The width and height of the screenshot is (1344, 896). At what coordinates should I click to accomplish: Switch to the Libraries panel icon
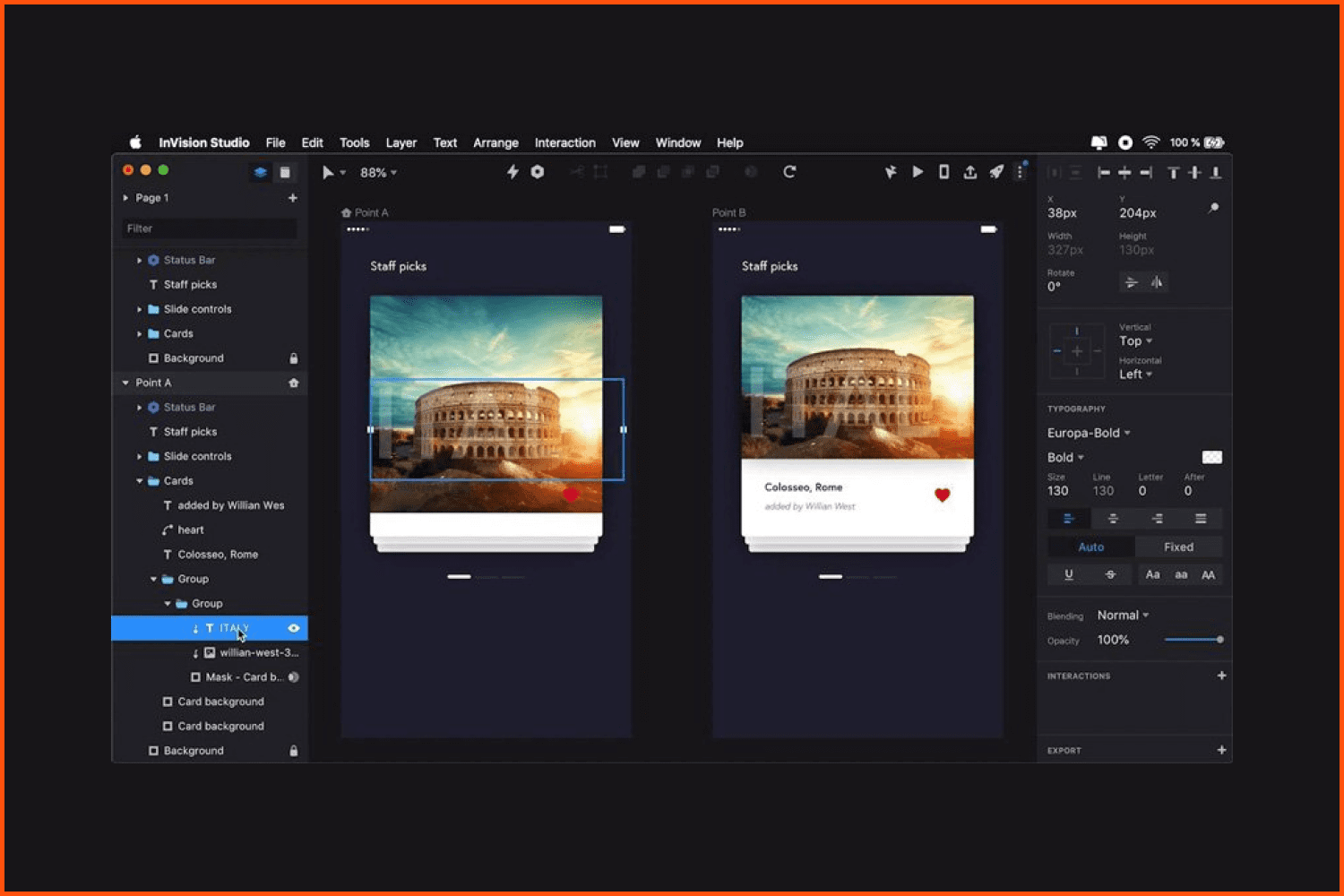285,172
